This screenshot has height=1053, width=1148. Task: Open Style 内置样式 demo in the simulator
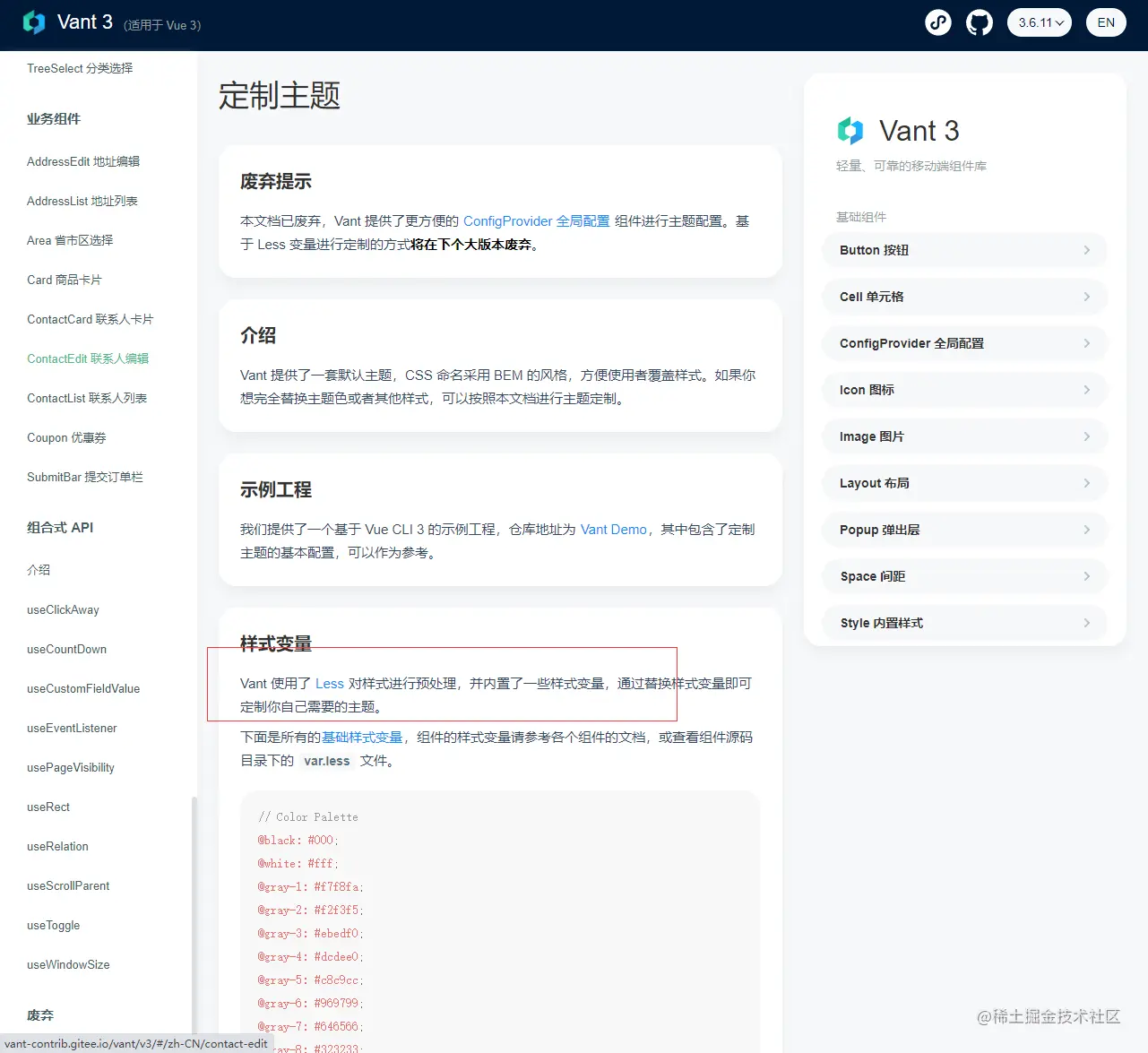tap(964, 623)
